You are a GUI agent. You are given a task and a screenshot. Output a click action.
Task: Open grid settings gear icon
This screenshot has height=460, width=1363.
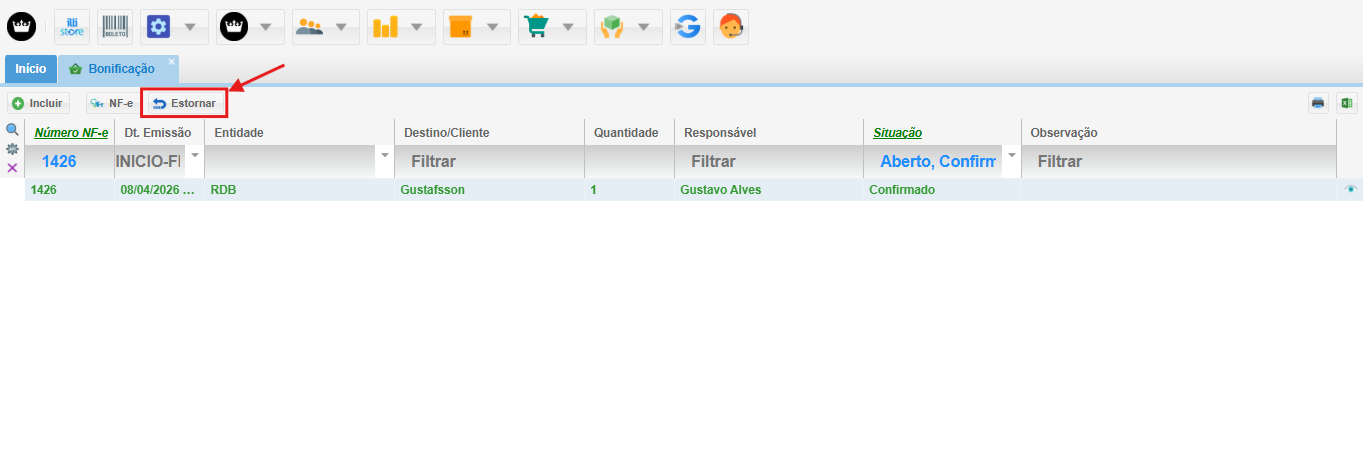click(x=13, y=148)
